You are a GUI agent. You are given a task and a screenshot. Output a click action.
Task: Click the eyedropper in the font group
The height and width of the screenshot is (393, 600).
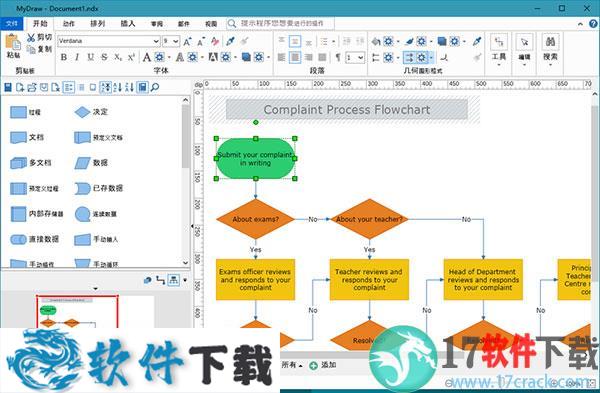(230, 41)
